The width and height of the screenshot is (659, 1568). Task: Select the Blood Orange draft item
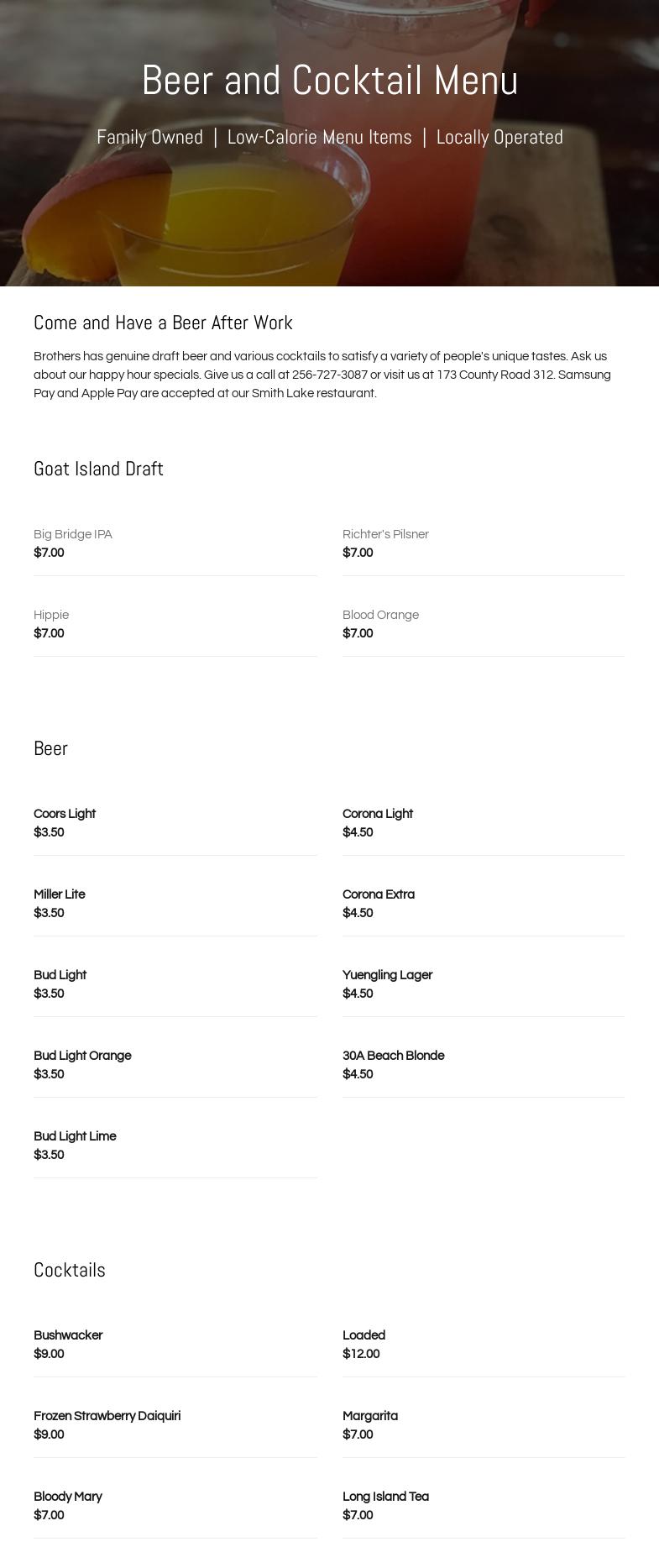coord(380,615)
